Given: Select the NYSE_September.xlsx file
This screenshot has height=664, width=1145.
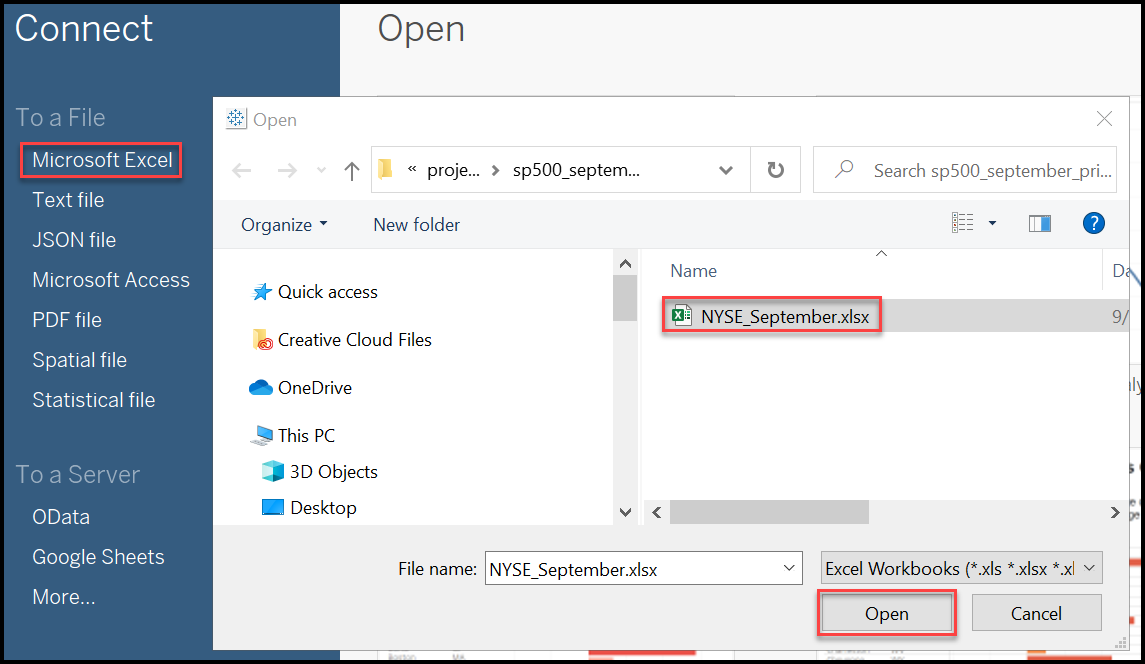Looking at the screenshot, I should [x=771, y=315].
